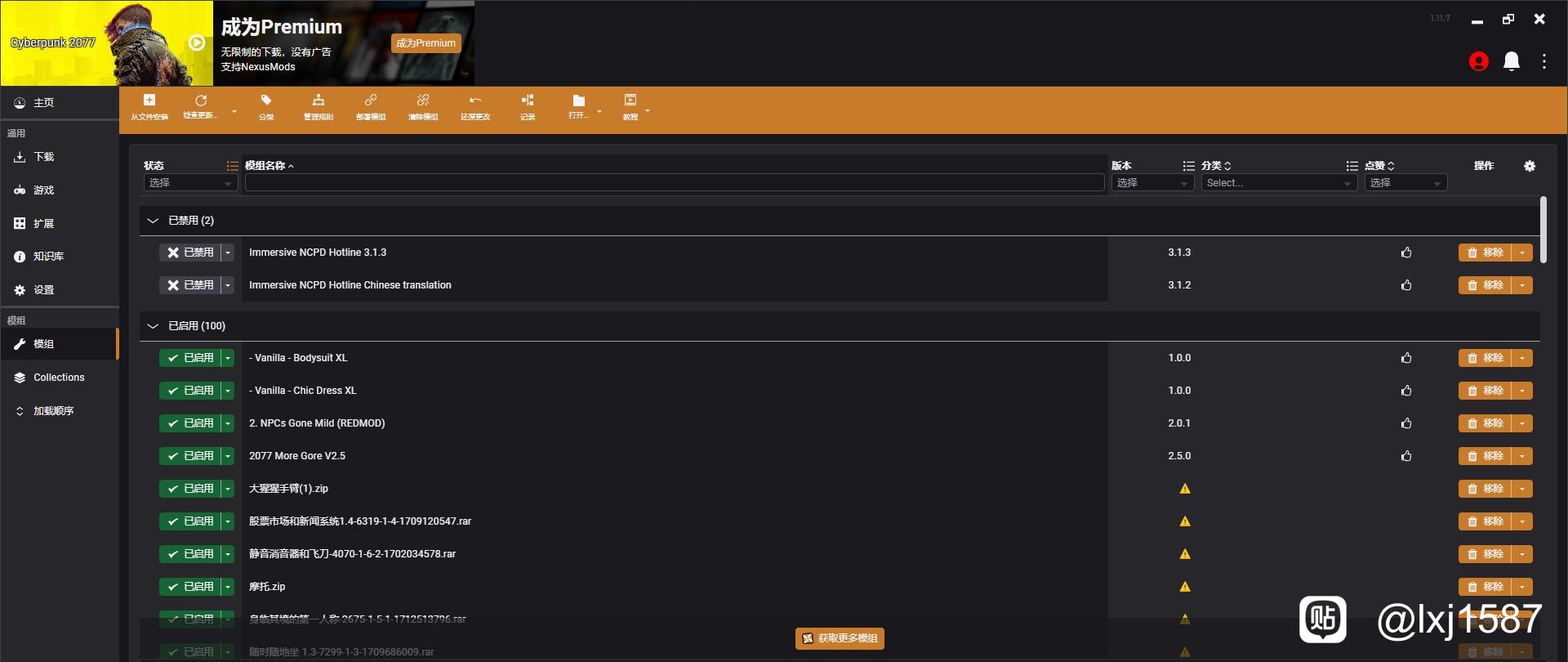
Task: Expand the 检查更新 dropdown arrow
Action: click(234, 111)
